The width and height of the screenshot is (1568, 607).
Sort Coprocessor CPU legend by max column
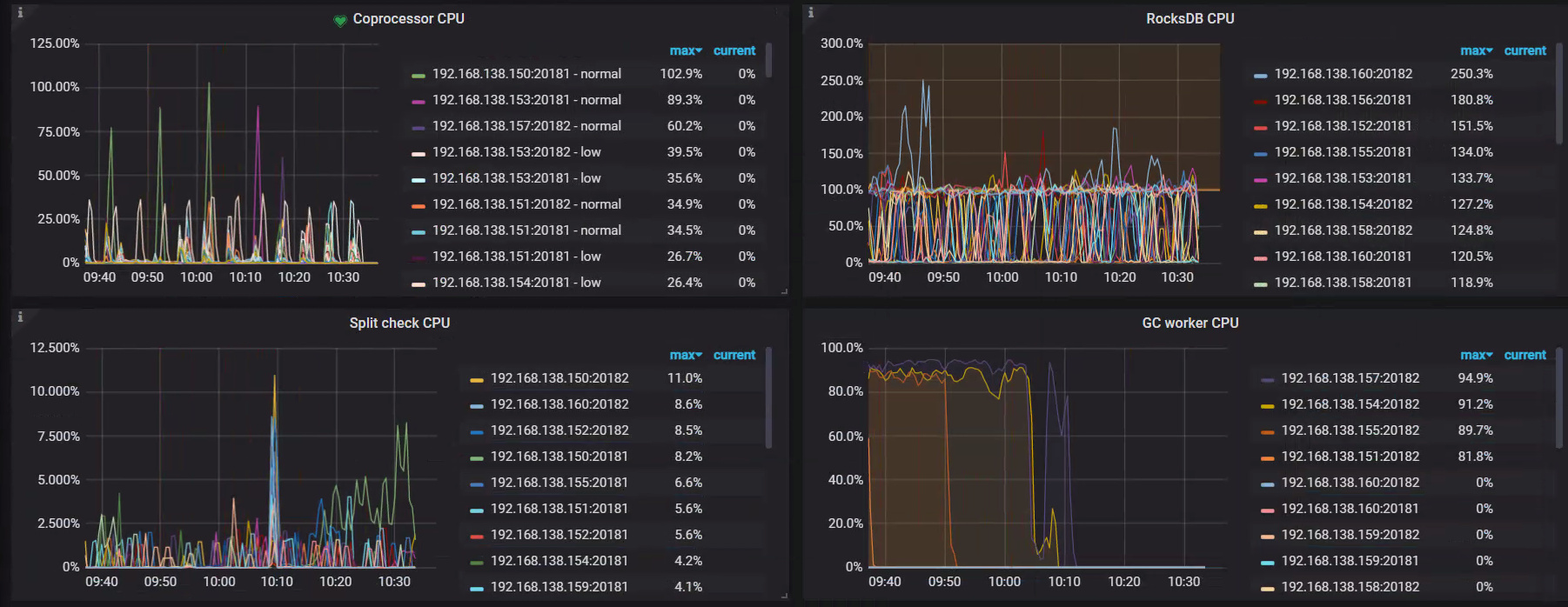pyautogui.click(x=685, y=51)
